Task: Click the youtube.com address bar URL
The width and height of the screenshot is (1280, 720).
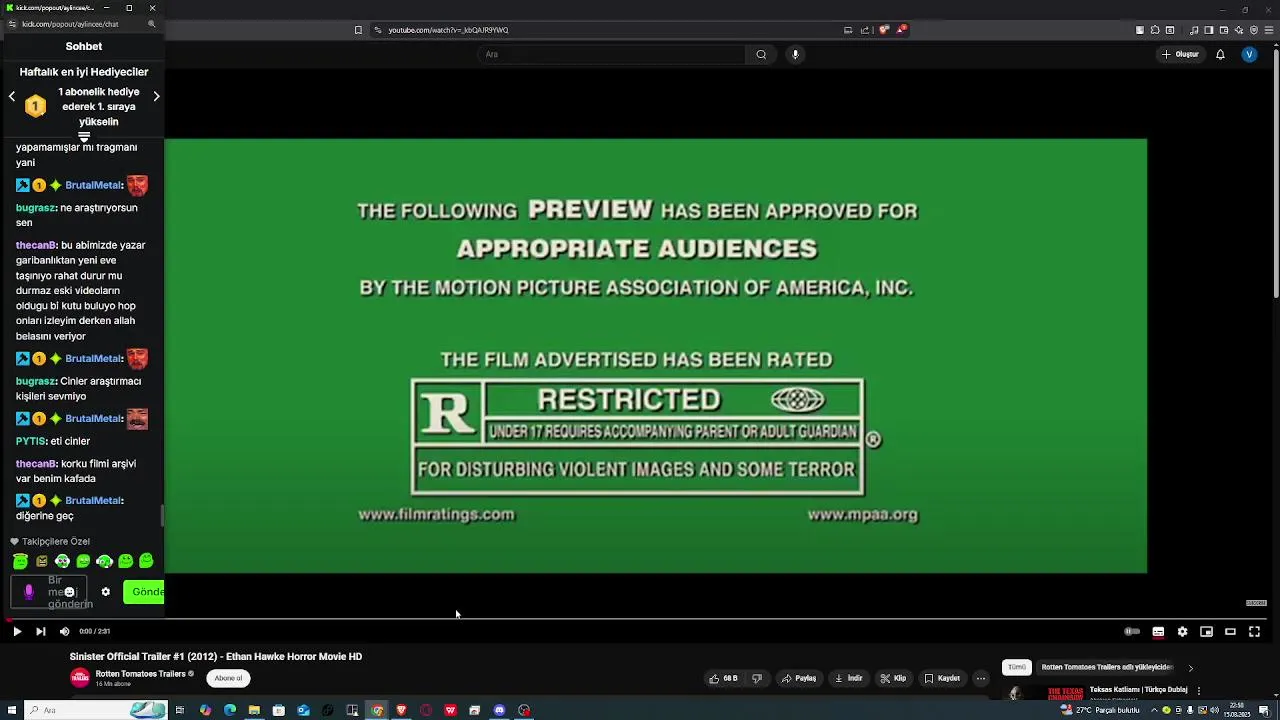Action: tap(448, 30)
